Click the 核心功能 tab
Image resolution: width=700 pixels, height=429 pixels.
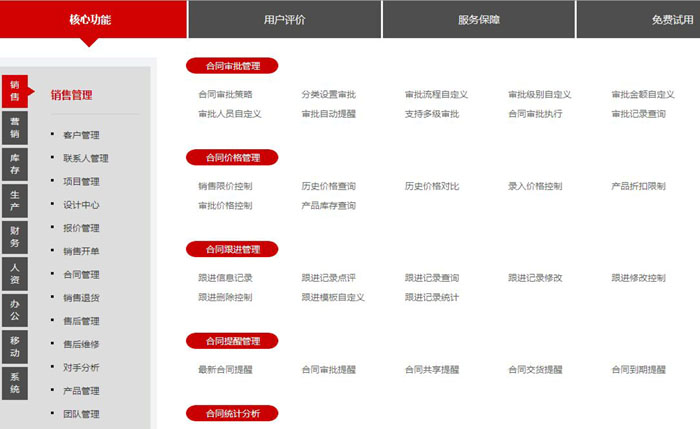(91, 19)
